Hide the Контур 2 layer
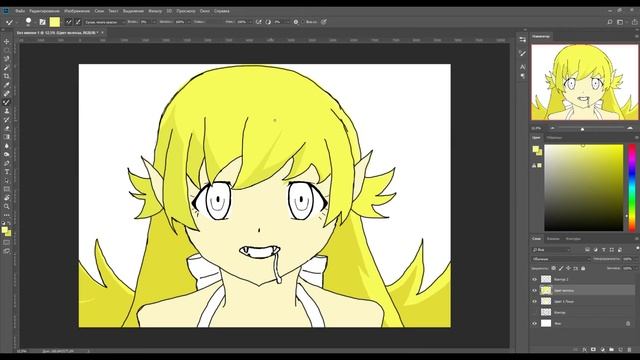The image size is (640, 360). click(x=535, y=280)
